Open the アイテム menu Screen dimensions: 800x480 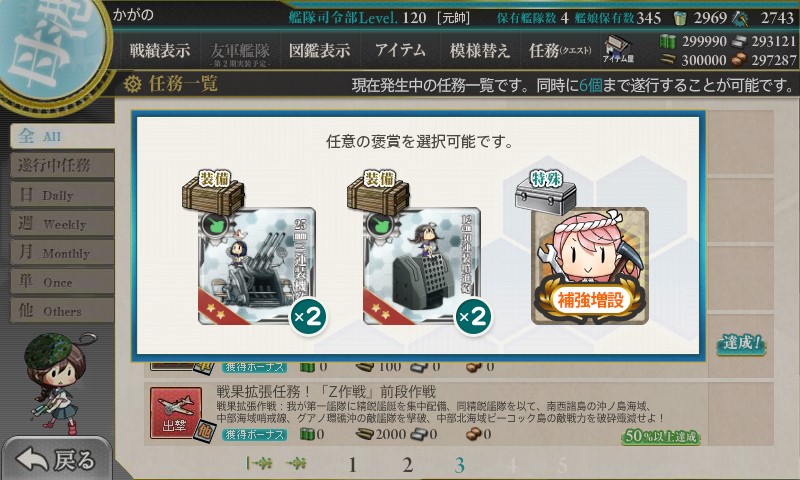[400, 51]
